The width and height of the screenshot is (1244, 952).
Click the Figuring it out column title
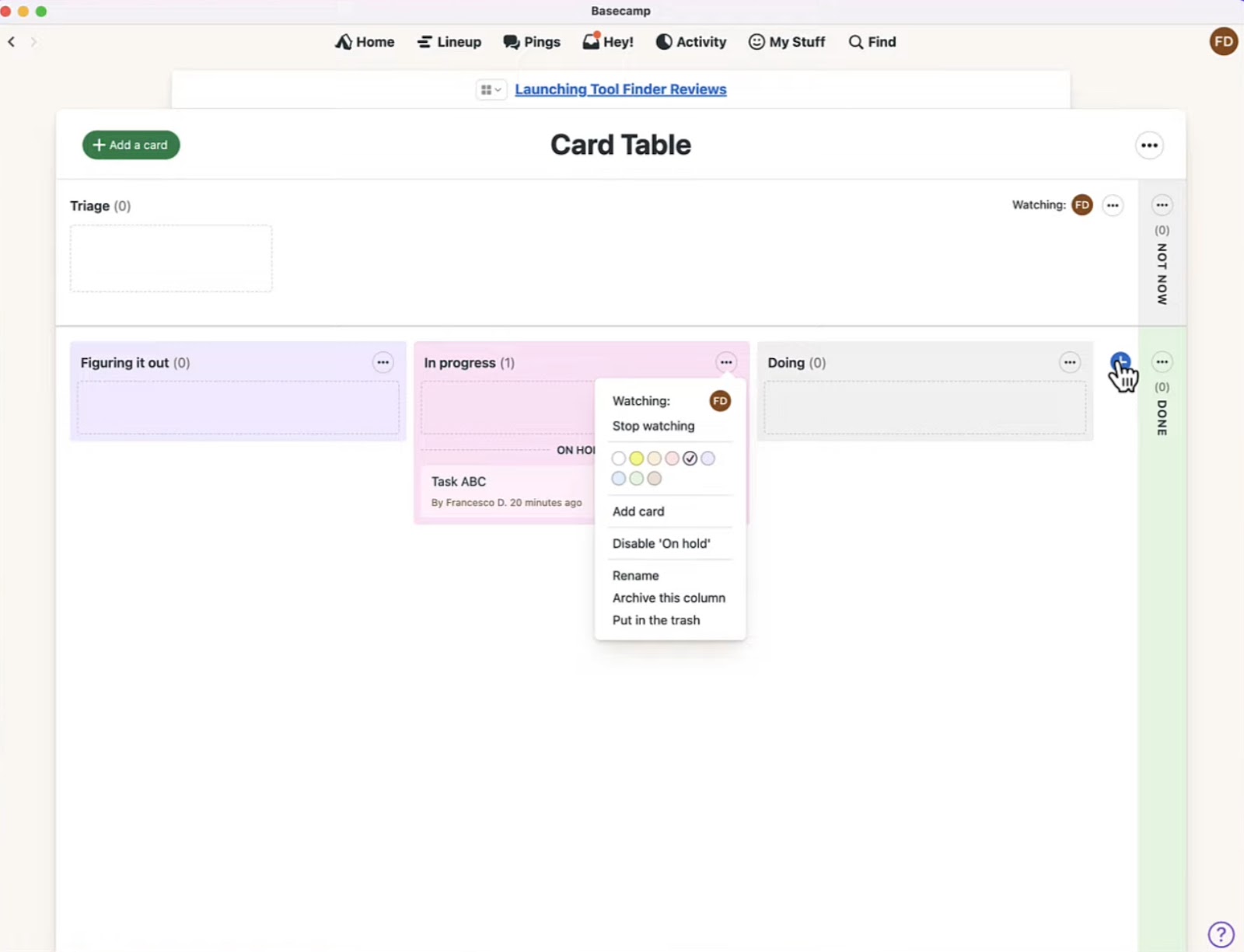[x=124, y=363]
